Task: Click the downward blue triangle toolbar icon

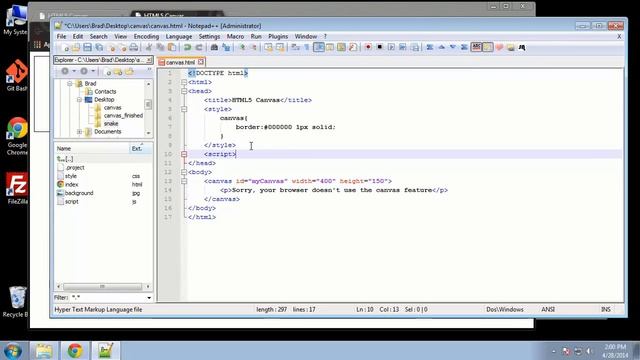Action: [453, 47]
